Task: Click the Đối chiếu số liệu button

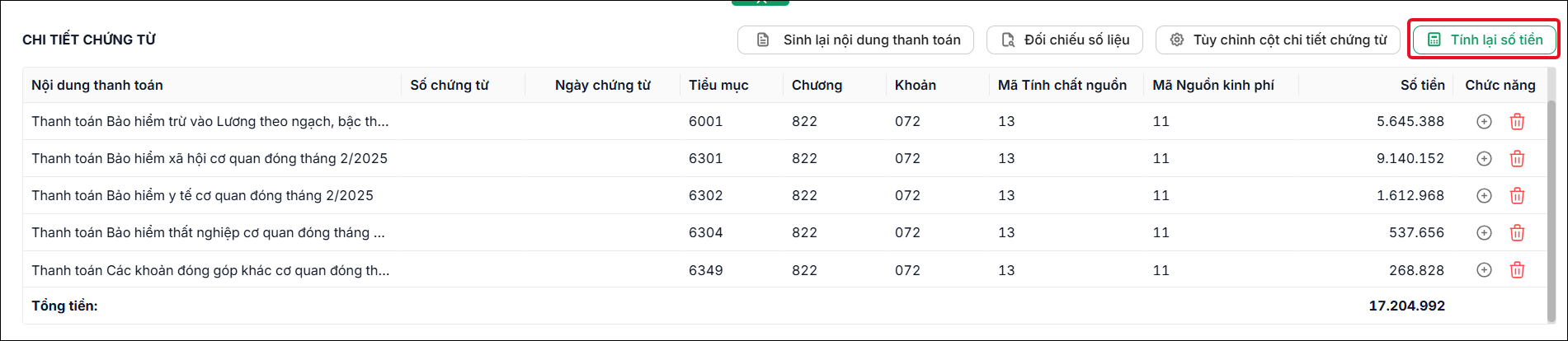Action: tap(1065, 40)
